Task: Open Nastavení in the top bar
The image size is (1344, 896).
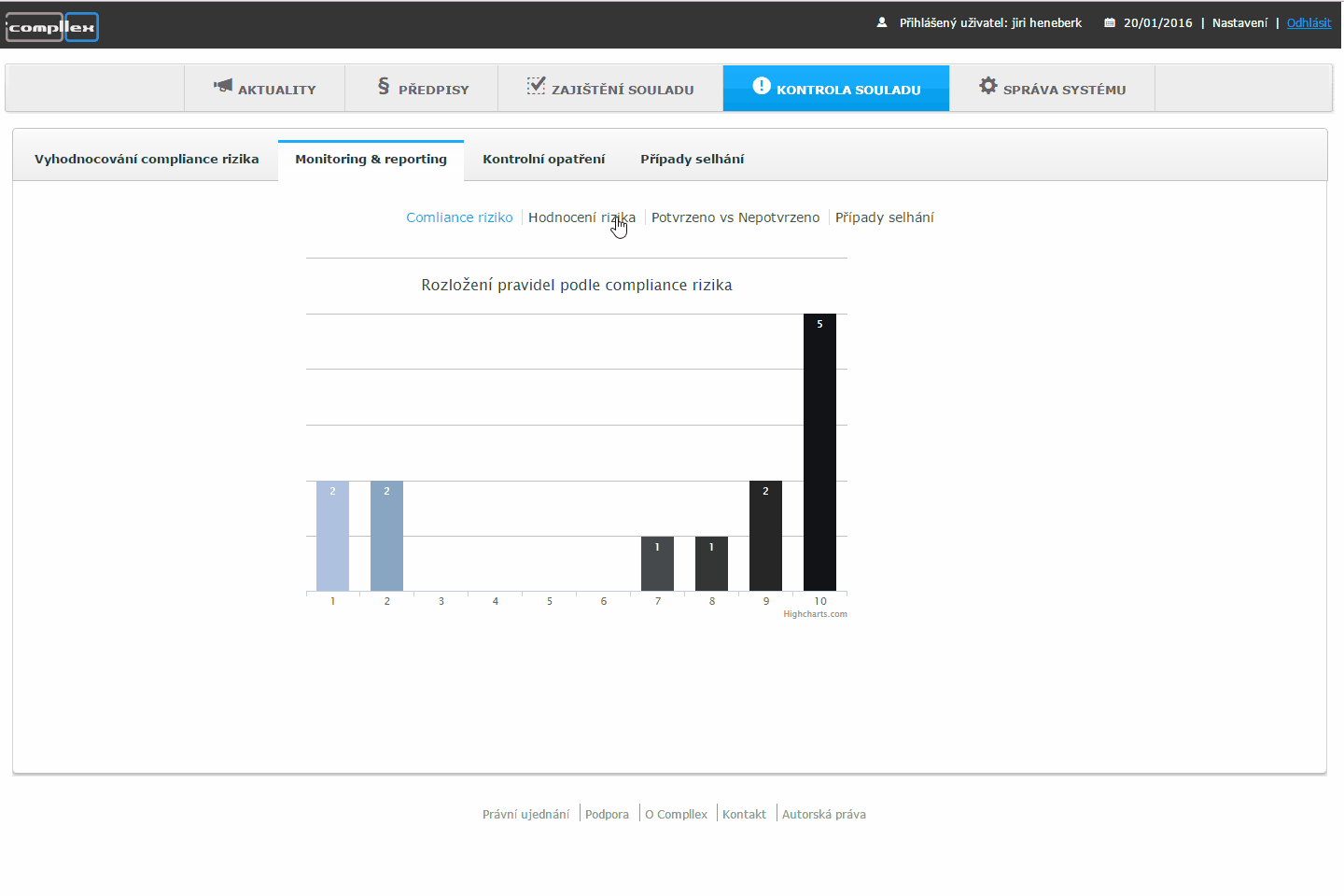Action: [1239, 23]
